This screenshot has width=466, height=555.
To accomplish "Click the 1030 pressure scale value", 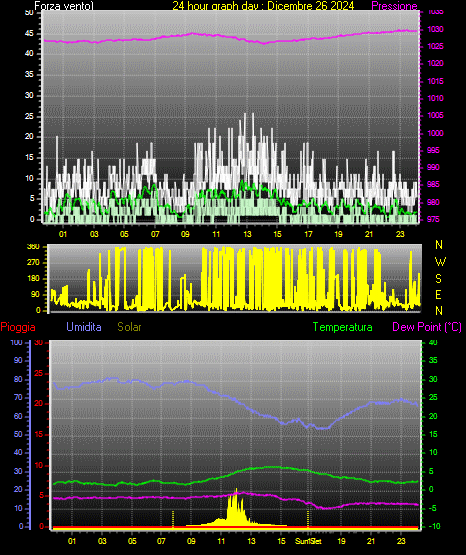I will 435,29.
